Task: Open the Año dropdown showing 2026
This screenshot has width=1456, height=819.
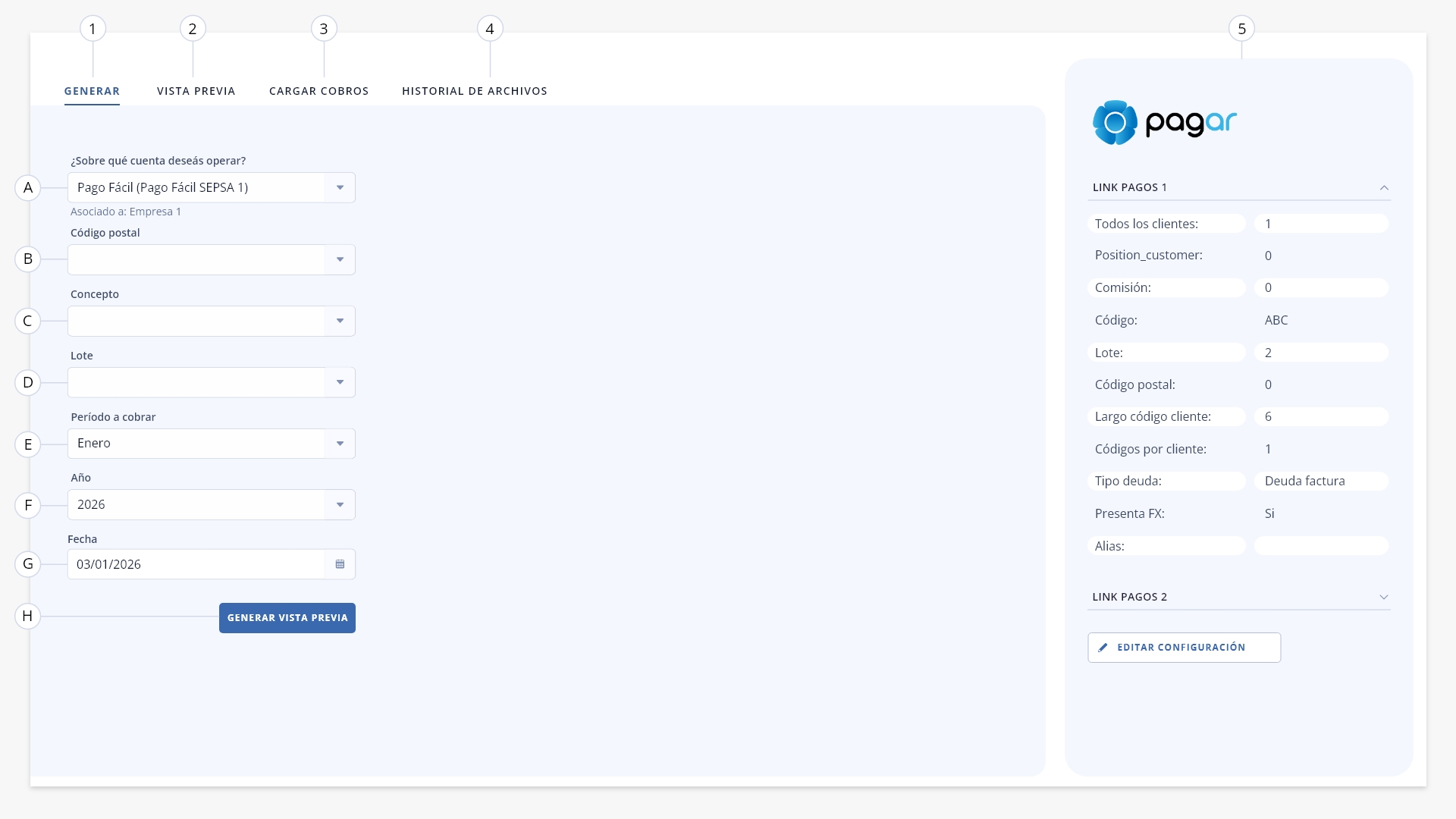Action: (x=212, y=504)
